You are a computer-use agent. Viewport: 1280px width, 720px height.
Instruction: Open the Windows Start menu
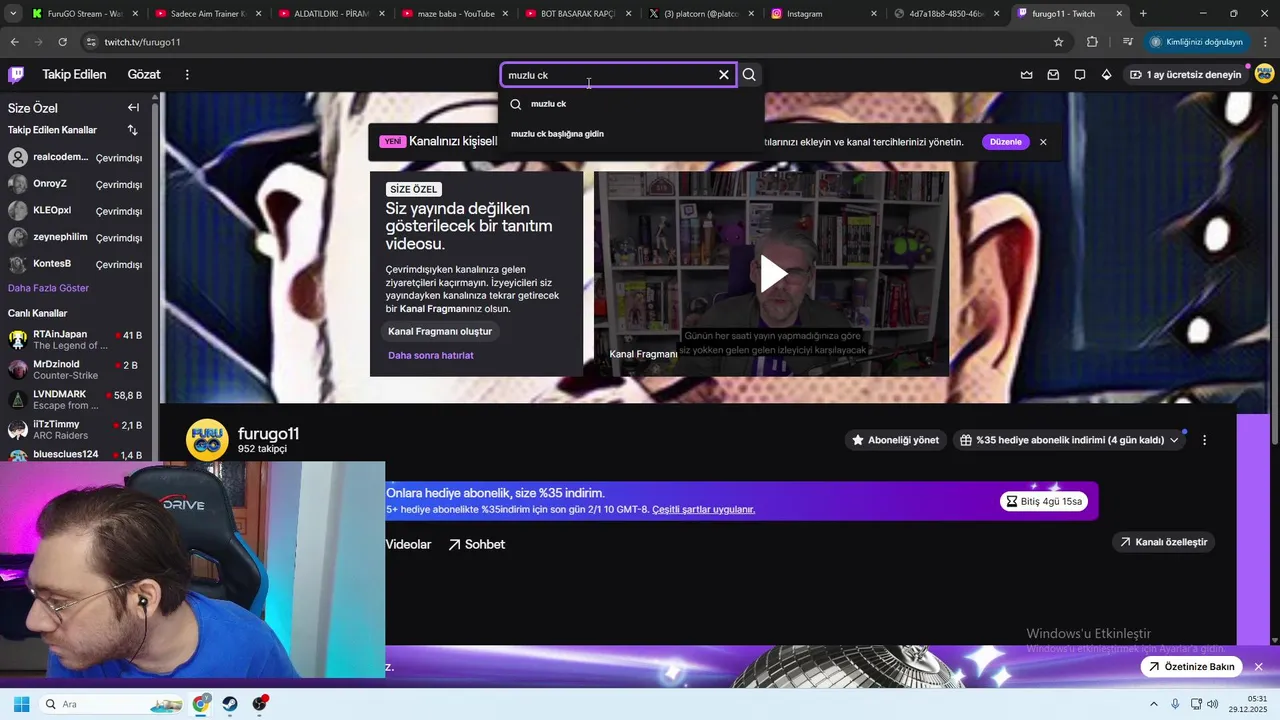[x=21, y=704]
